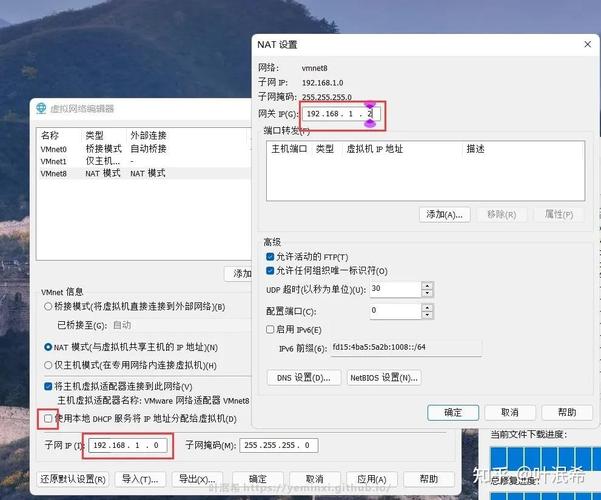Decrease 配置端口 value with down arrow
Viewport: 601px width, 500px height.
click(427, 315)
